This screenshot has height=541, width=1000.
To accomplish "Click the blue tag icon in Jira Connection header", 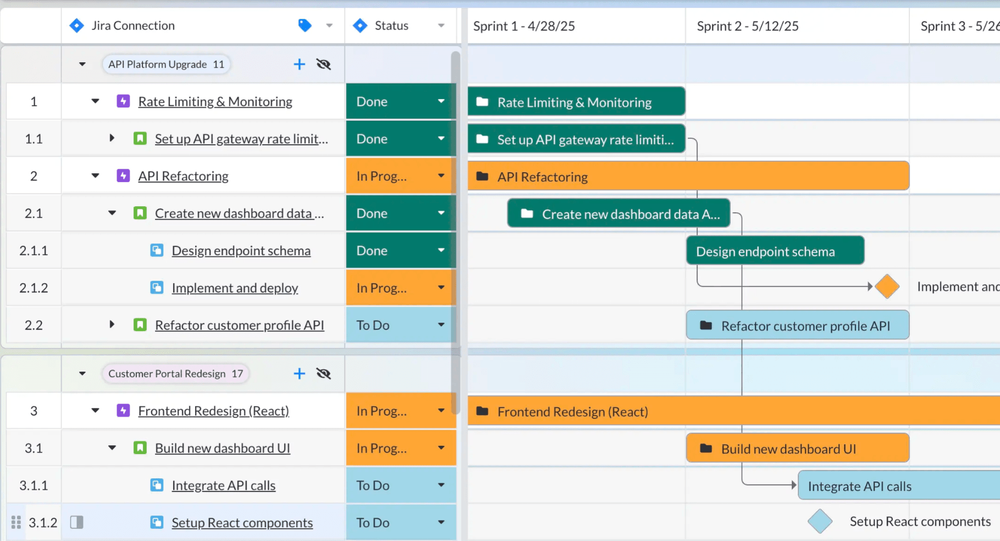I will 305,25.
